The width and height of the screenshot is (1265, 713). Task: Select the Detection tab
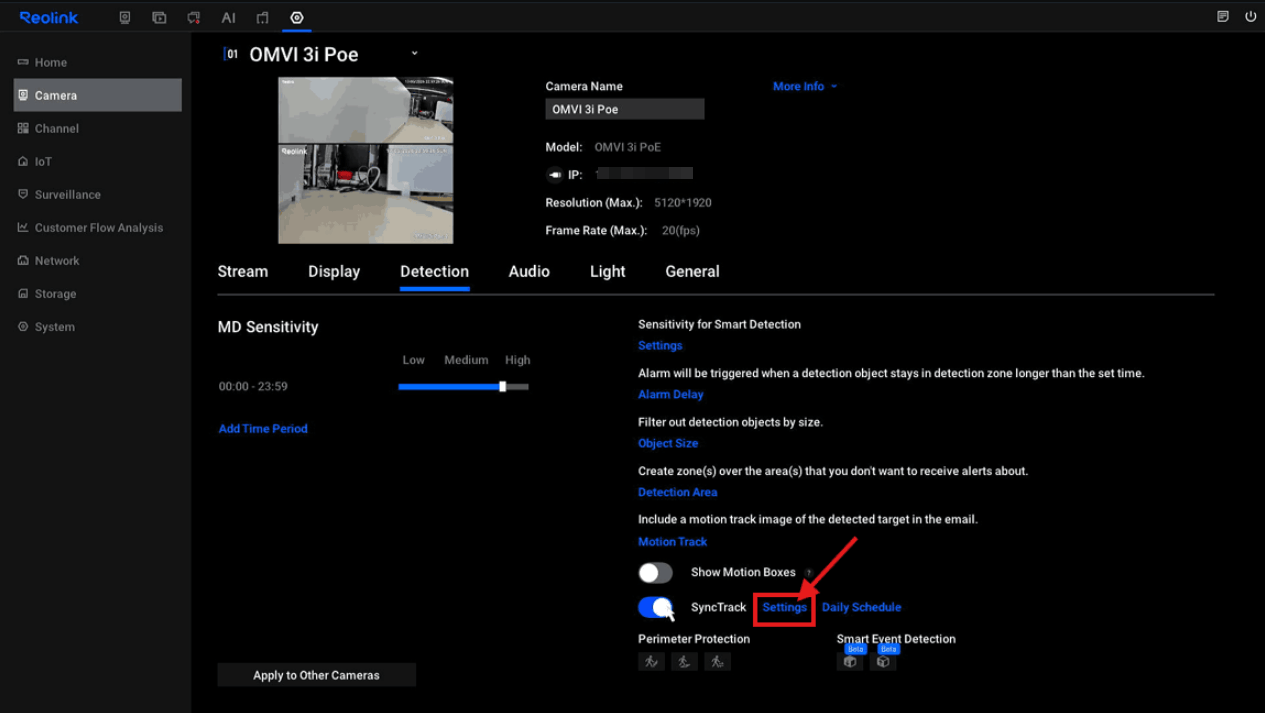434,271
